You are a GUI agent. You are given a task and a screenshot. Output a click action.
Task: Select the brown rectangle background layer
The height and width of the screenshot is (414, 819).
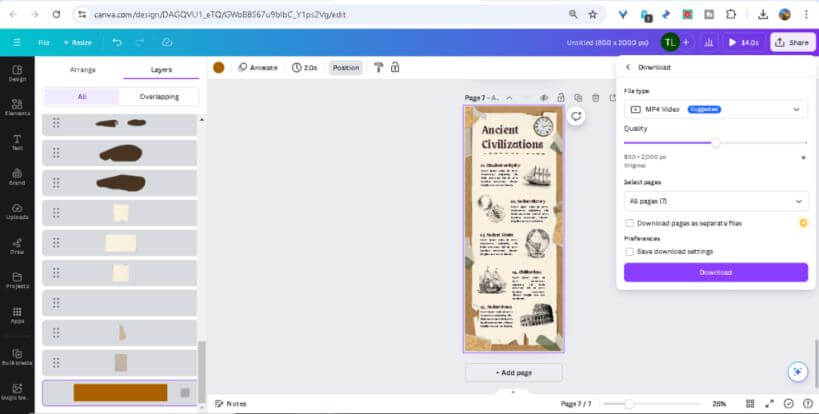click(120, 393)
